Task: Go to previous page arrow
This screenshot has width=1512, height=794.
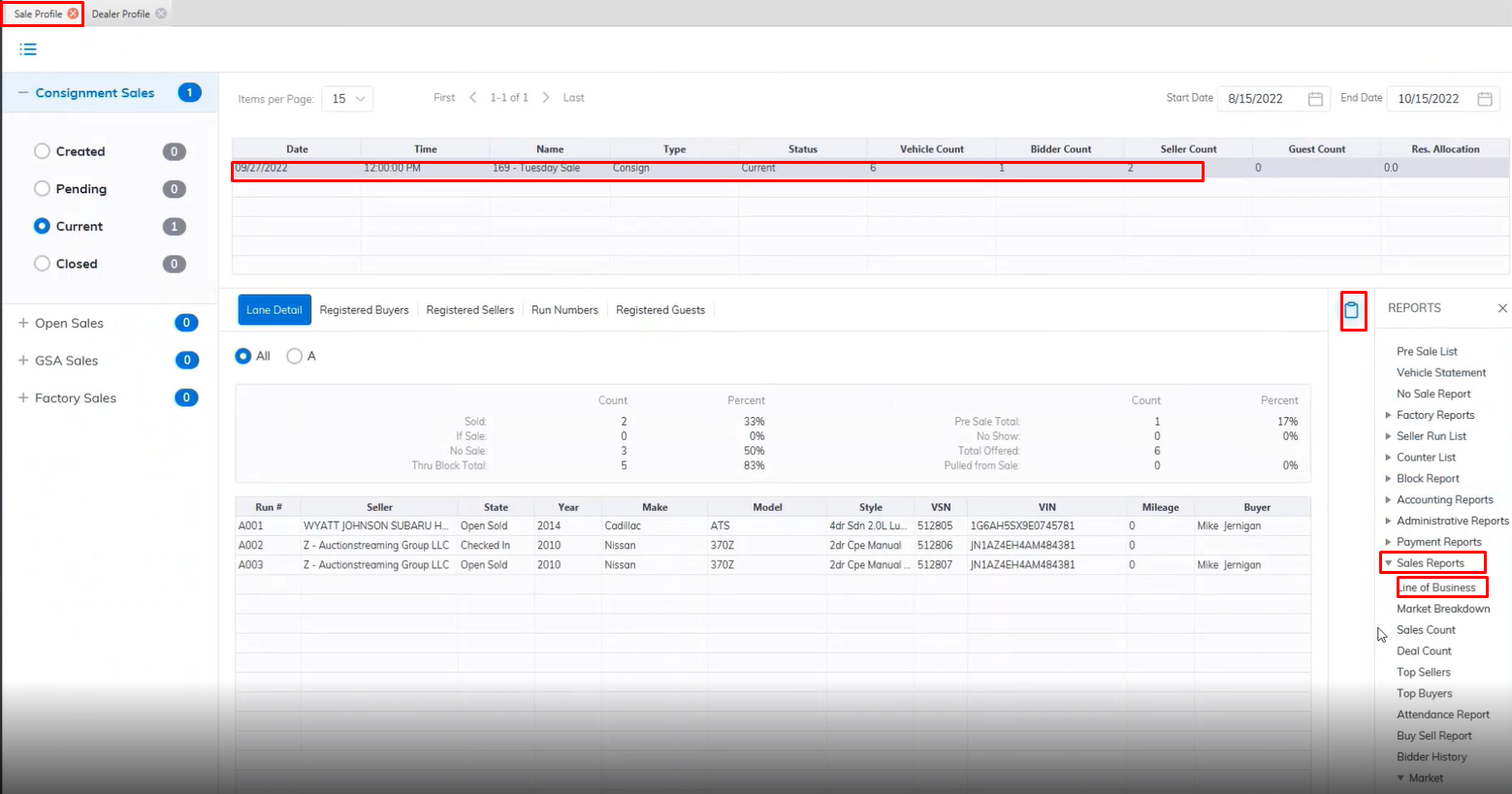Action: point(473,98)
